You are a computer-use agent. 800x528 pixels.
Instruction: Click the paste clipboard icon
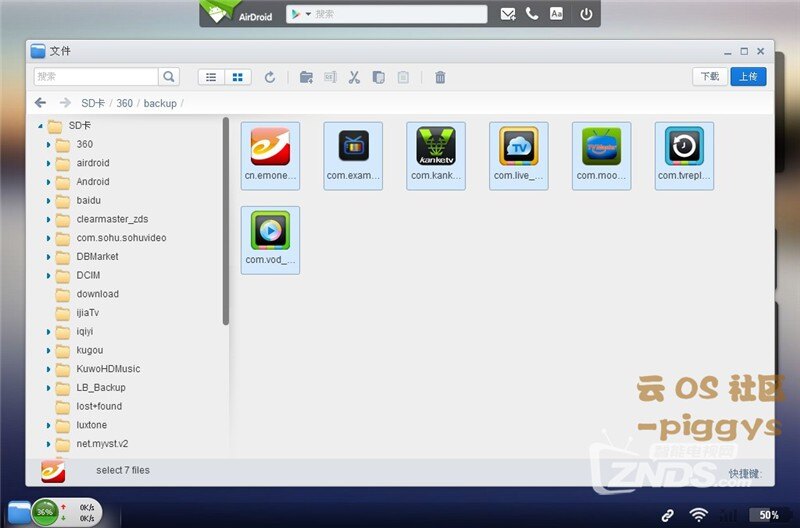coord(403,77)
